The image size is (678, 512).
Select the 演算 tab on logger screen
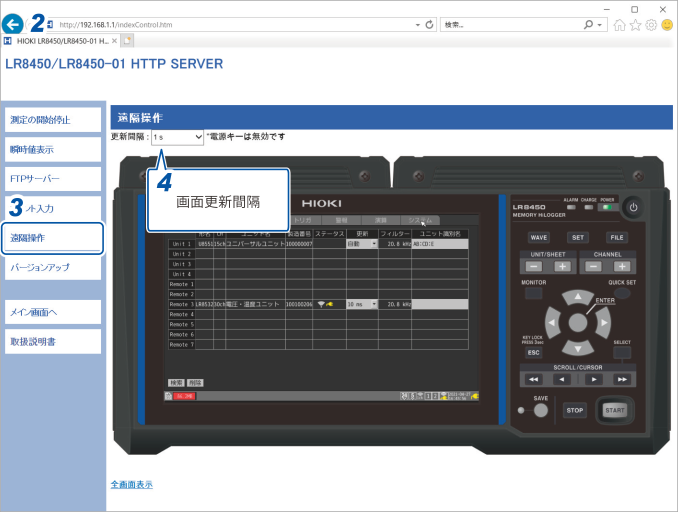381,220
